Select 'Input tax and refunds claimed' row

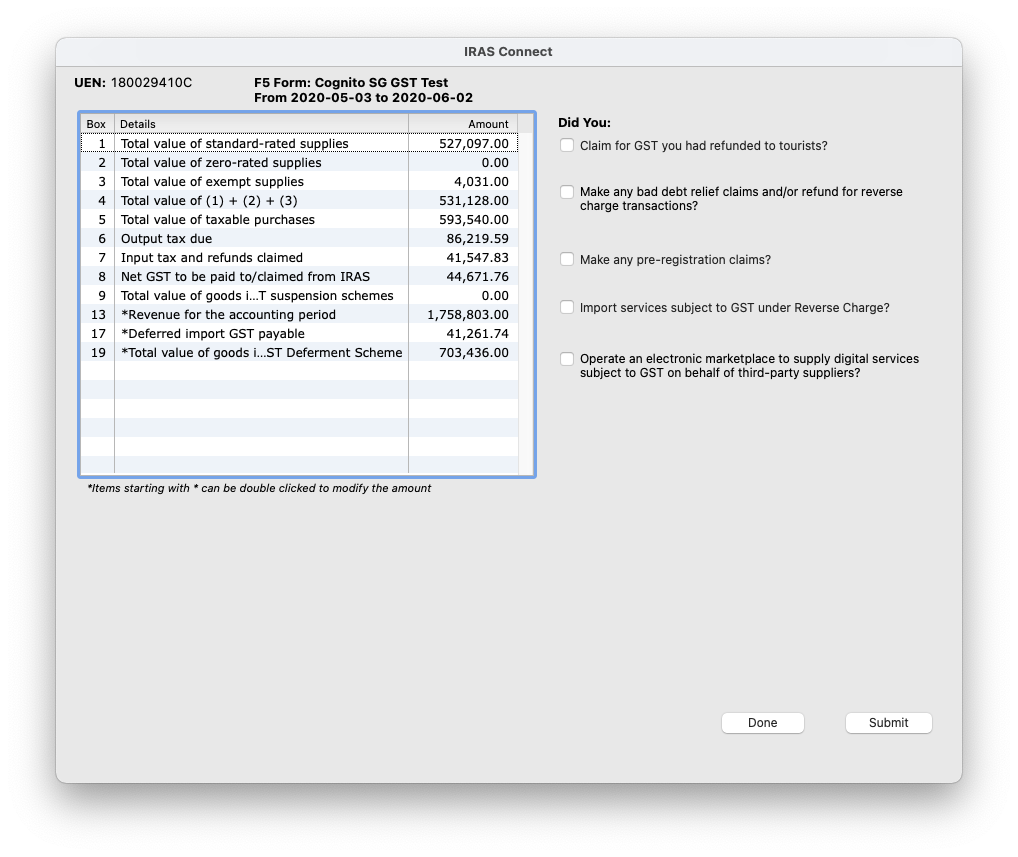pos(299,258)
